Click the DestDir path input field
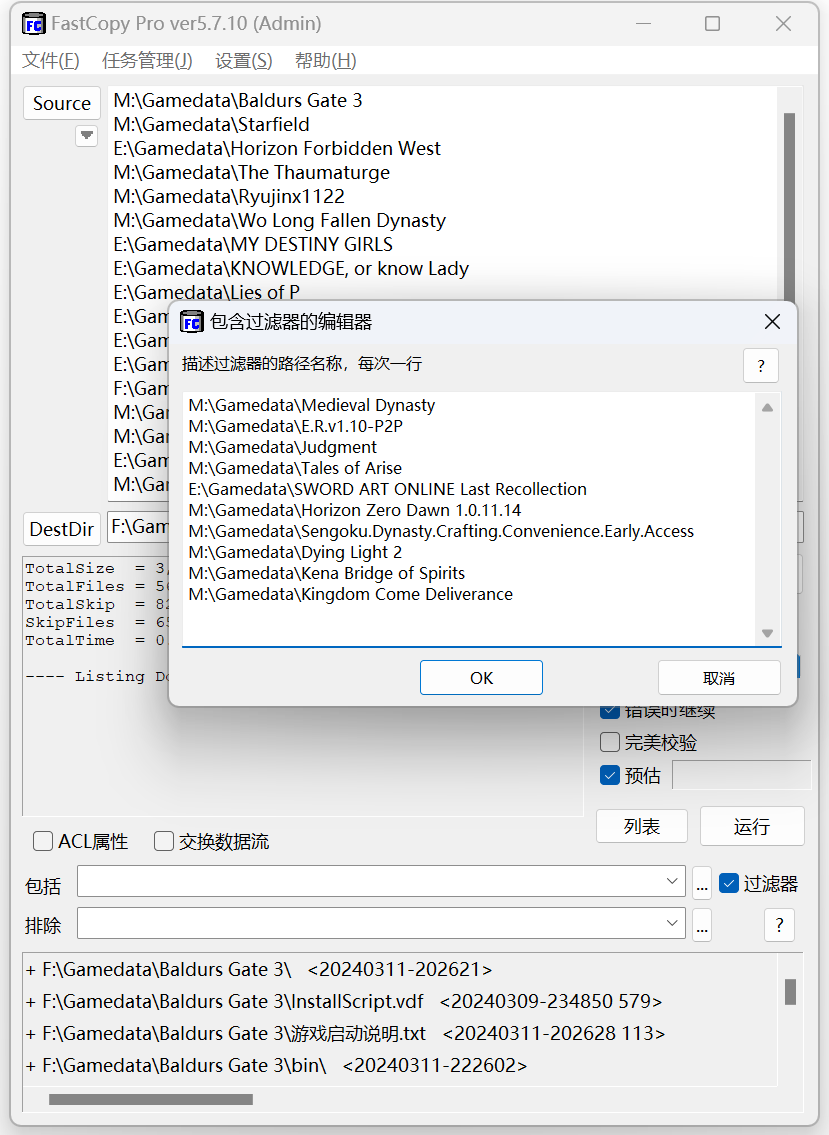The height and width of the screenshot is (1135, 829). 138,527
